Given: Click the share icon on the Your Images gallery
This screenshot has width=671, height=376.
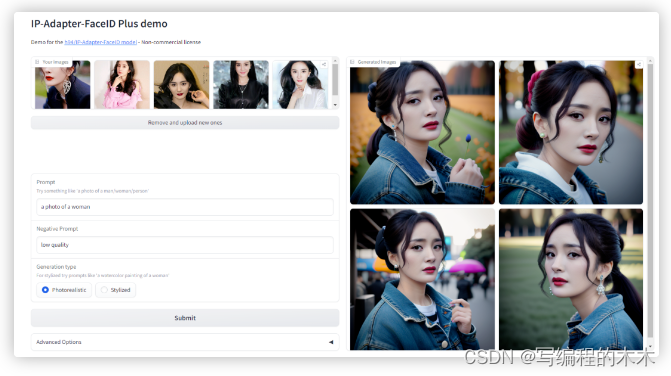Looking at the screenshot, I should pyautogui.click(x=324, y=65).
